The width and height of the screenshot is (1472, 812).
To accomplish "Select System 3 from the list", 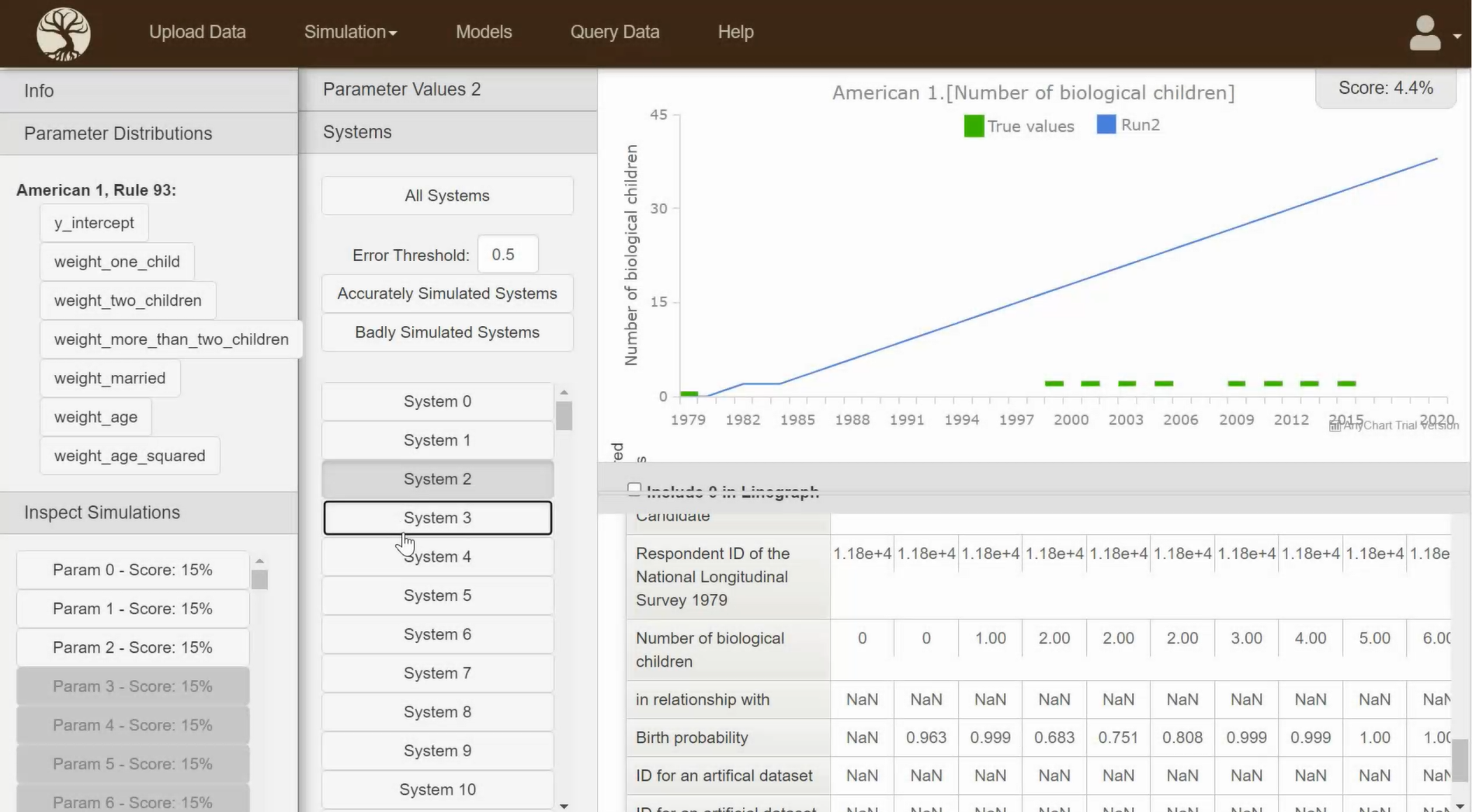I will pos(437,518).
